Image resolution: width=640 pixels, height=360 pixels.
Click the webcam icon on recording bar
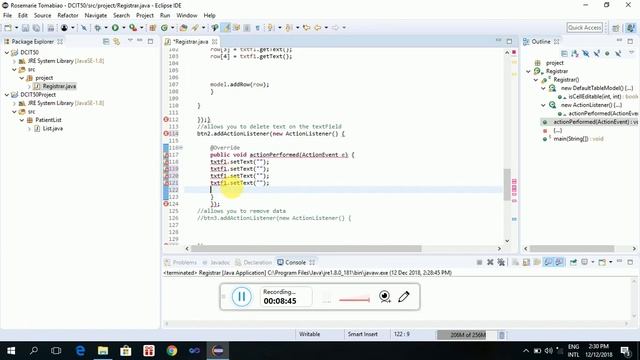click(x=384, y=296)
